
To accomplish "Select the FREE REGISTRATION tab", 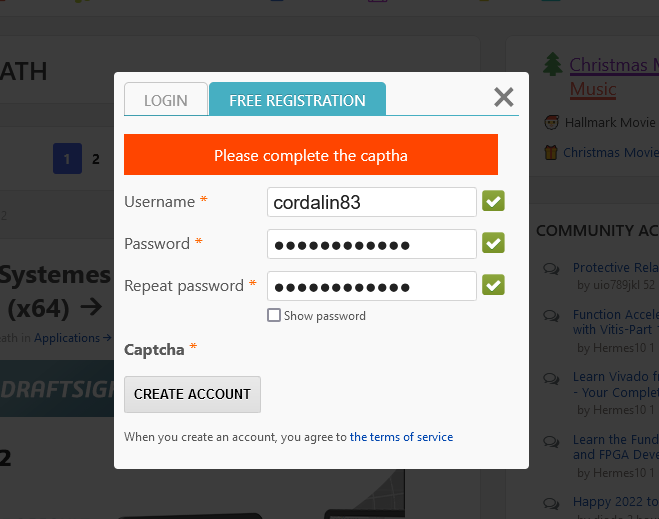I will (x=297, y=100).
